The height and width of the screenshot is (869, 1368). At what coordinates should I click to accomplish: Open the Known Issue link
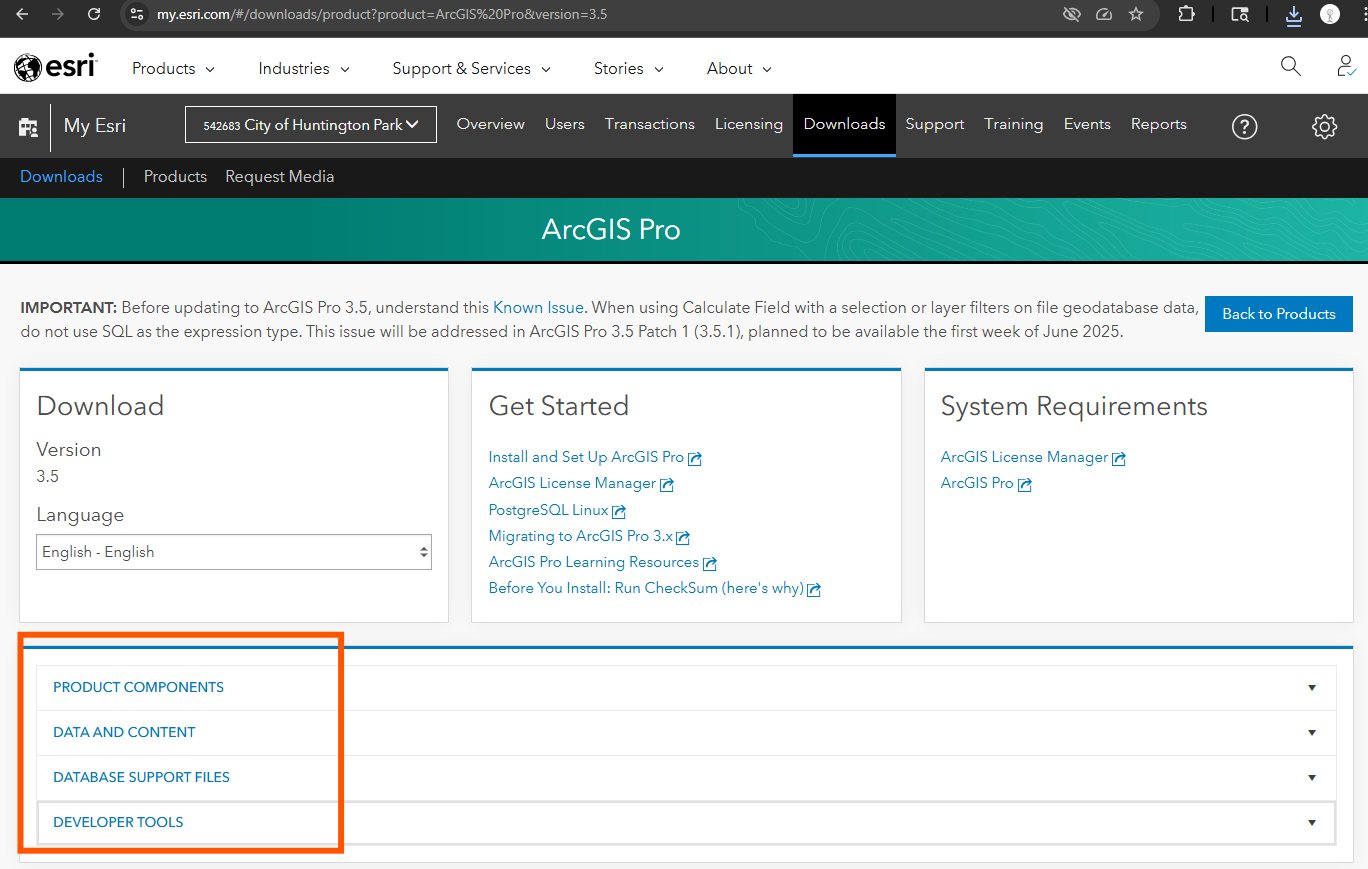pyautogui.click(x=538, y=307)
